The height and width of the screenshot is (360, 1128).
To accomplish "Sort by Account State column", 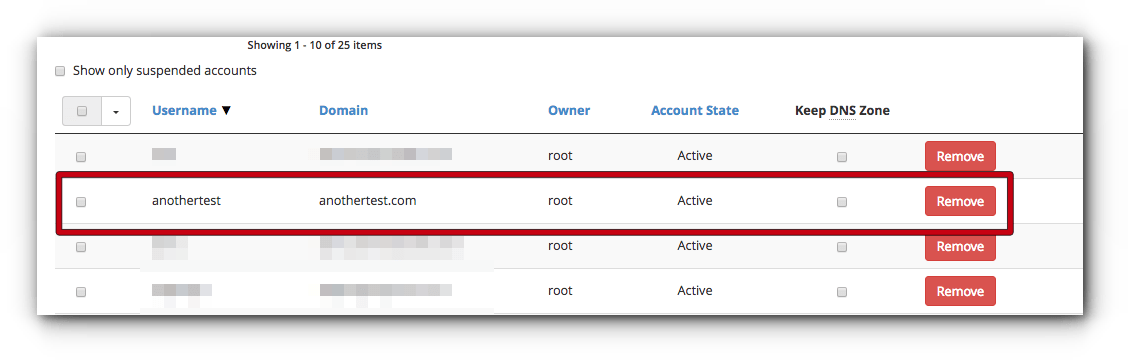I will pyautogui.click(x=695, y=111).
